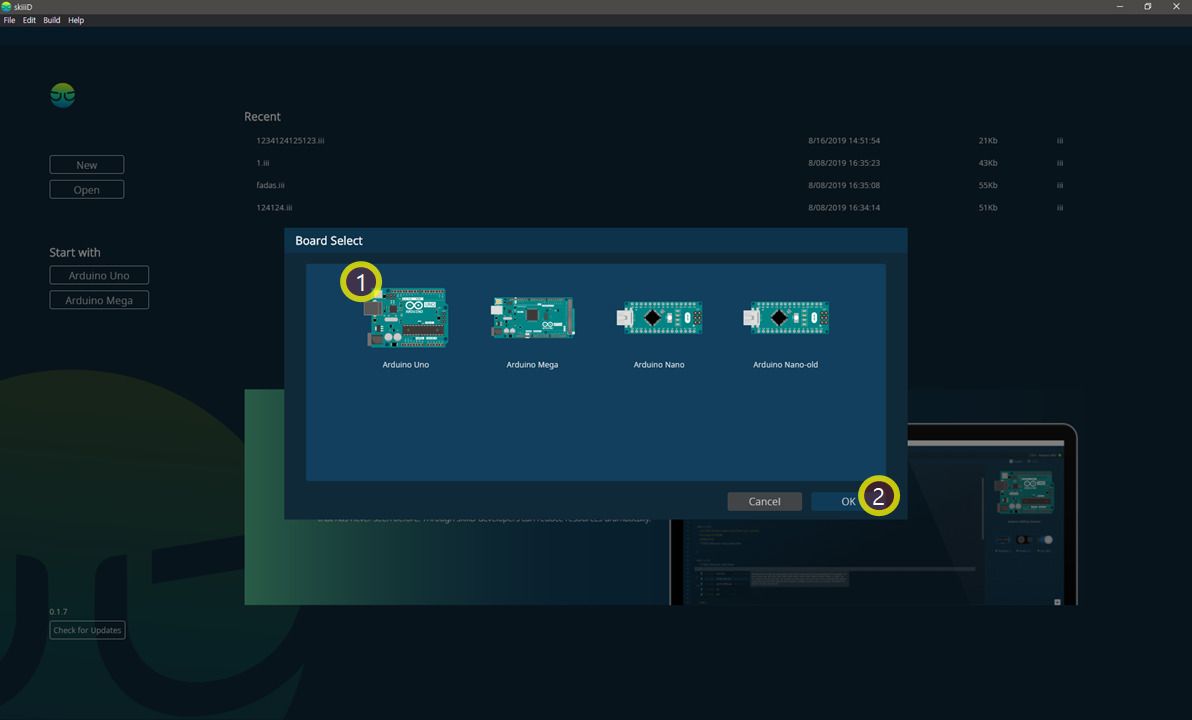Select the Arduino Nano-old board icon
This screenshot has width=1192, height=720.
[785, 318]
